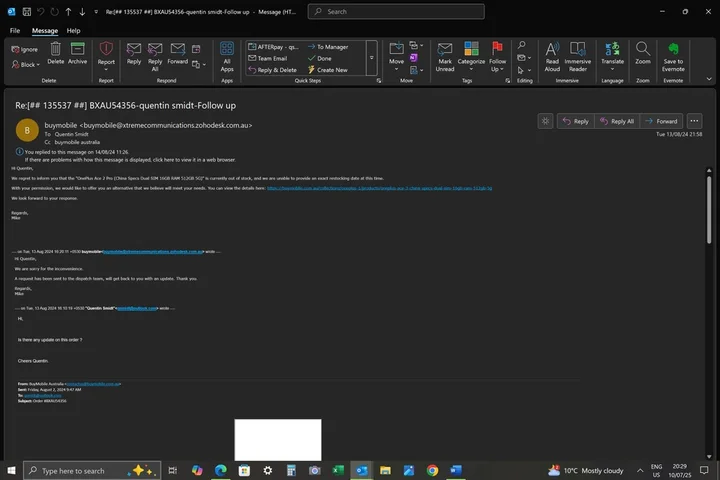Open the Rules dropdown in the Move group
The image size is (720, 480).
click(x=416, y=45)
